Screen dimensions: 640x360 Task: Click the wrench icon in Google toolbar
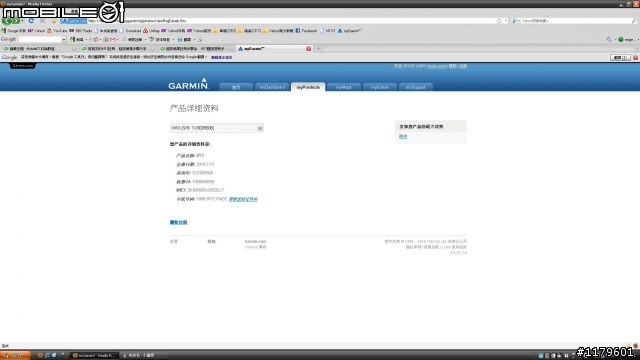click(609, 40)
